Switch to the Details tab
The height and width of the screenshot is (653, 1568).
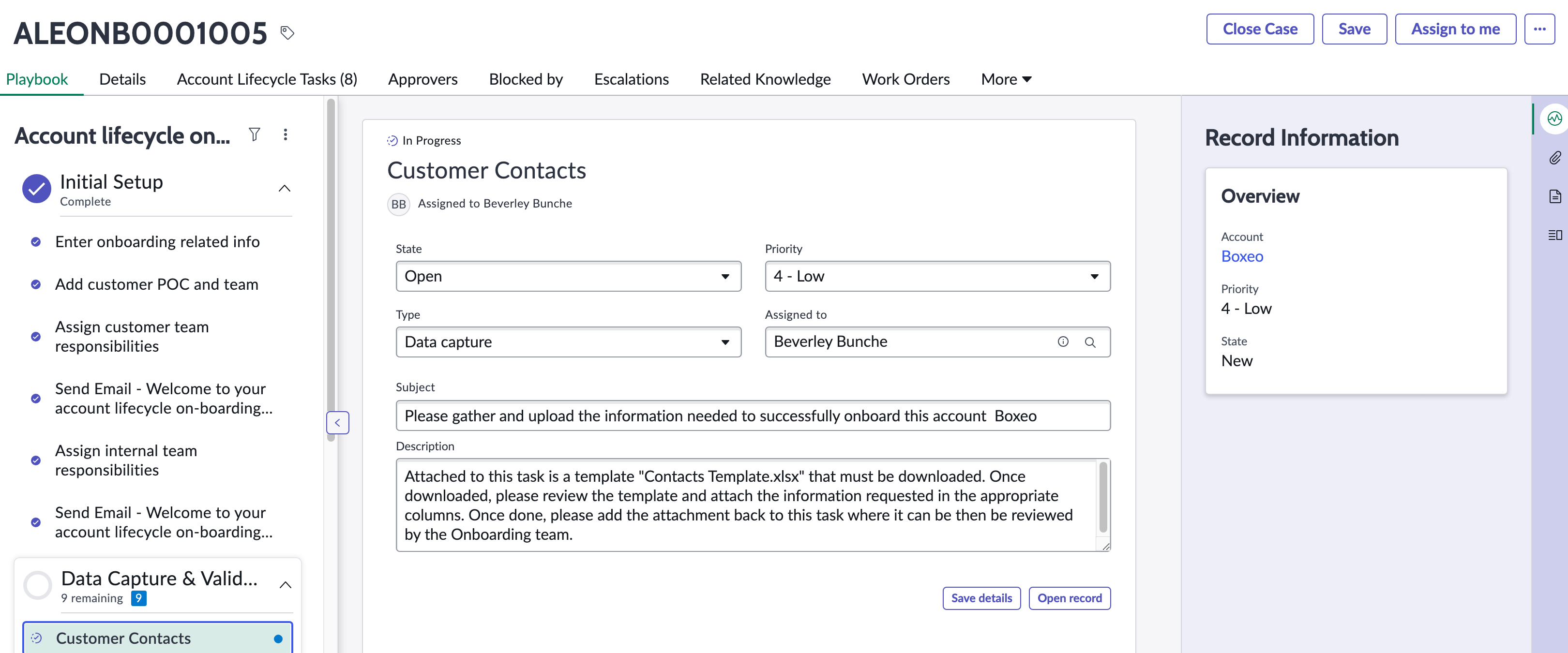pyautogui.click(x=122, y=79)
